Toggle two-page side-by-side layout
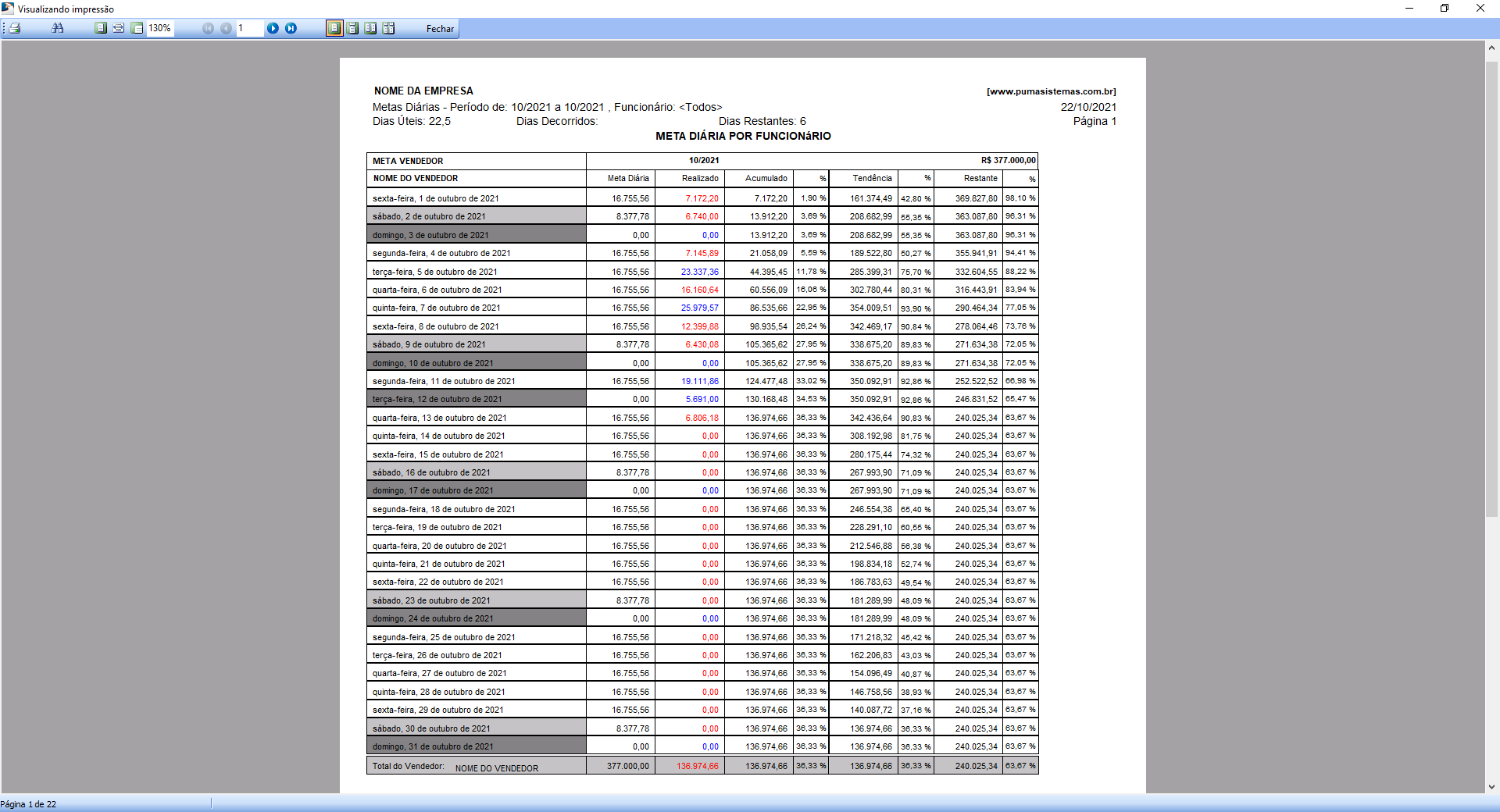Screen dimensions: 1500x812 point(370,28)
